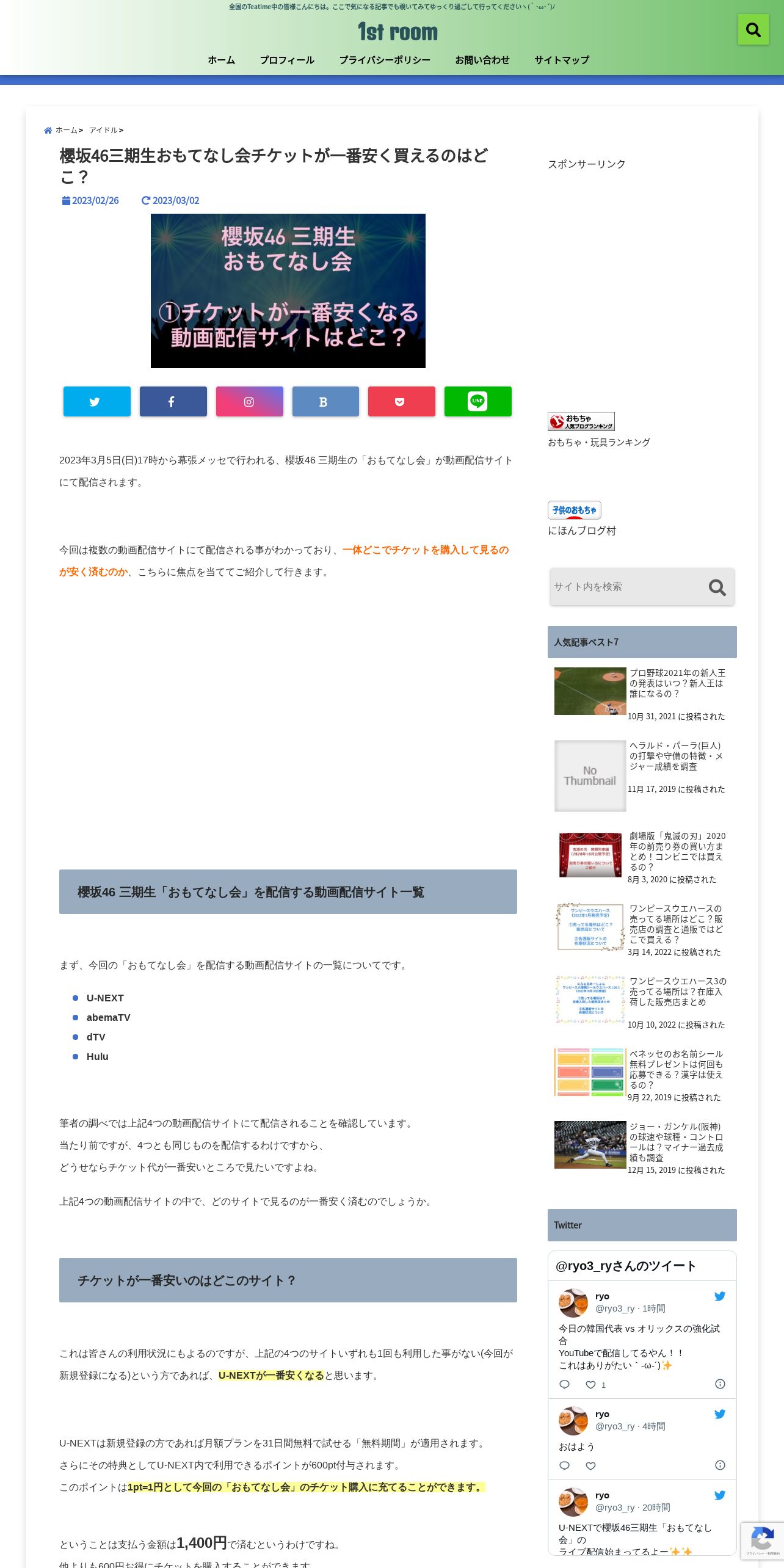Click the pitcher photo thumbnail
Screen dimensions: 784x1568
[x=590, y=1145]
